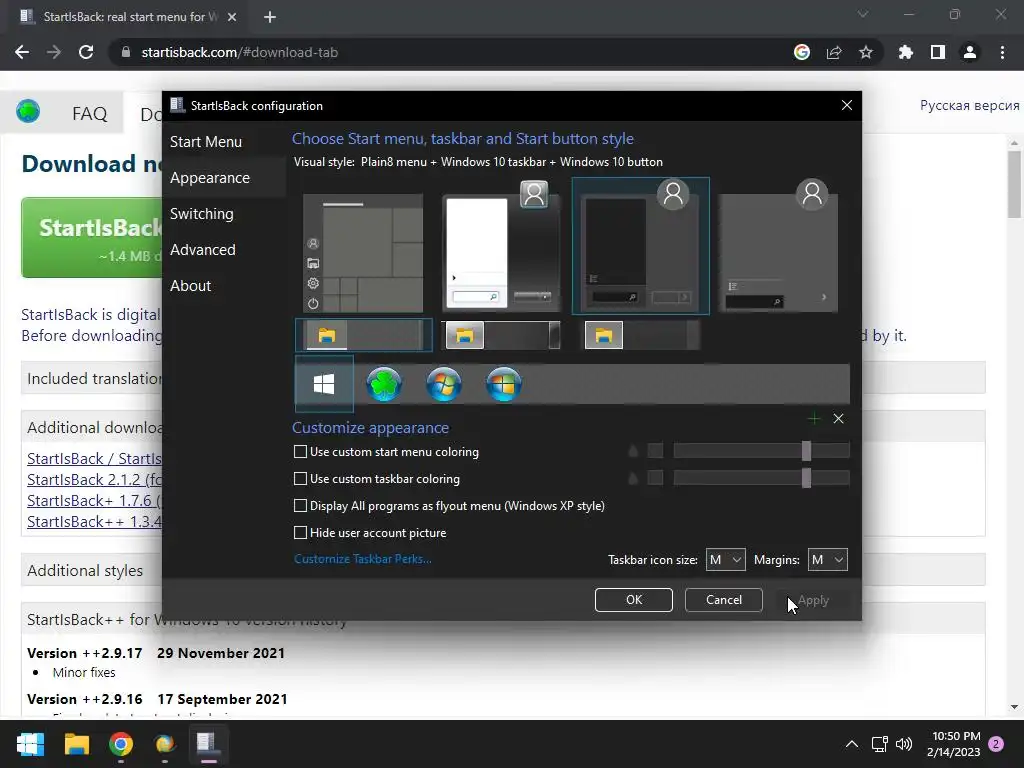The height and width of the screenshot is (768, 1024).
Task: Choose the third flat taskbar style preview
Action: (642, 336)
